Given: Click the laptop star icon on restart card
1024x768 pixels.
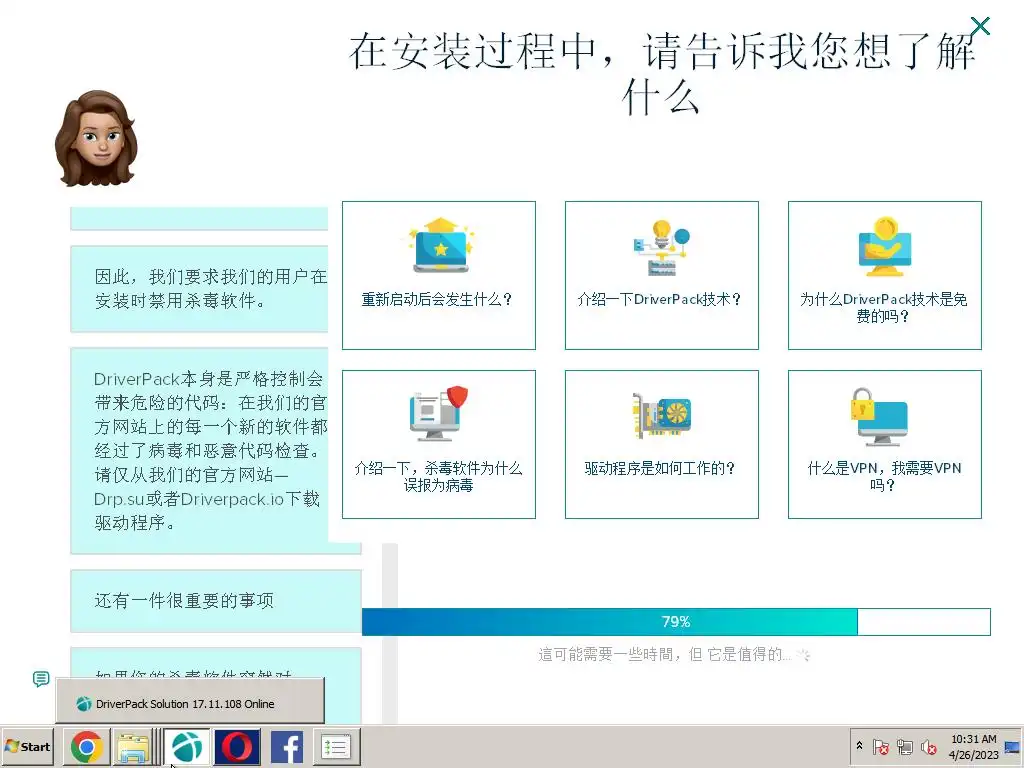Looking at the screenshot, I should (441, 246).
